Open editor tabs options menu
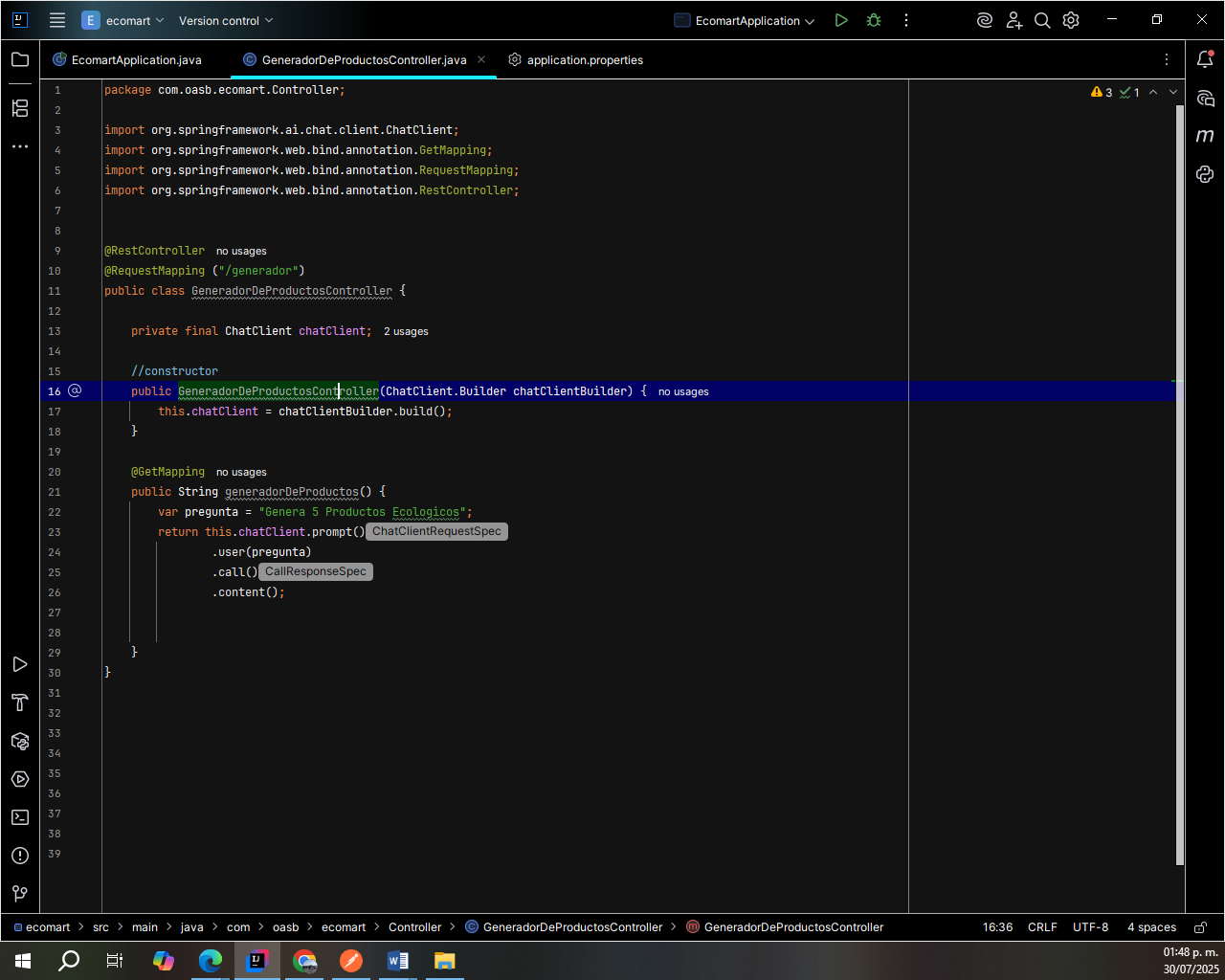Screen dimensions: 1225x980 point(1167,59)
